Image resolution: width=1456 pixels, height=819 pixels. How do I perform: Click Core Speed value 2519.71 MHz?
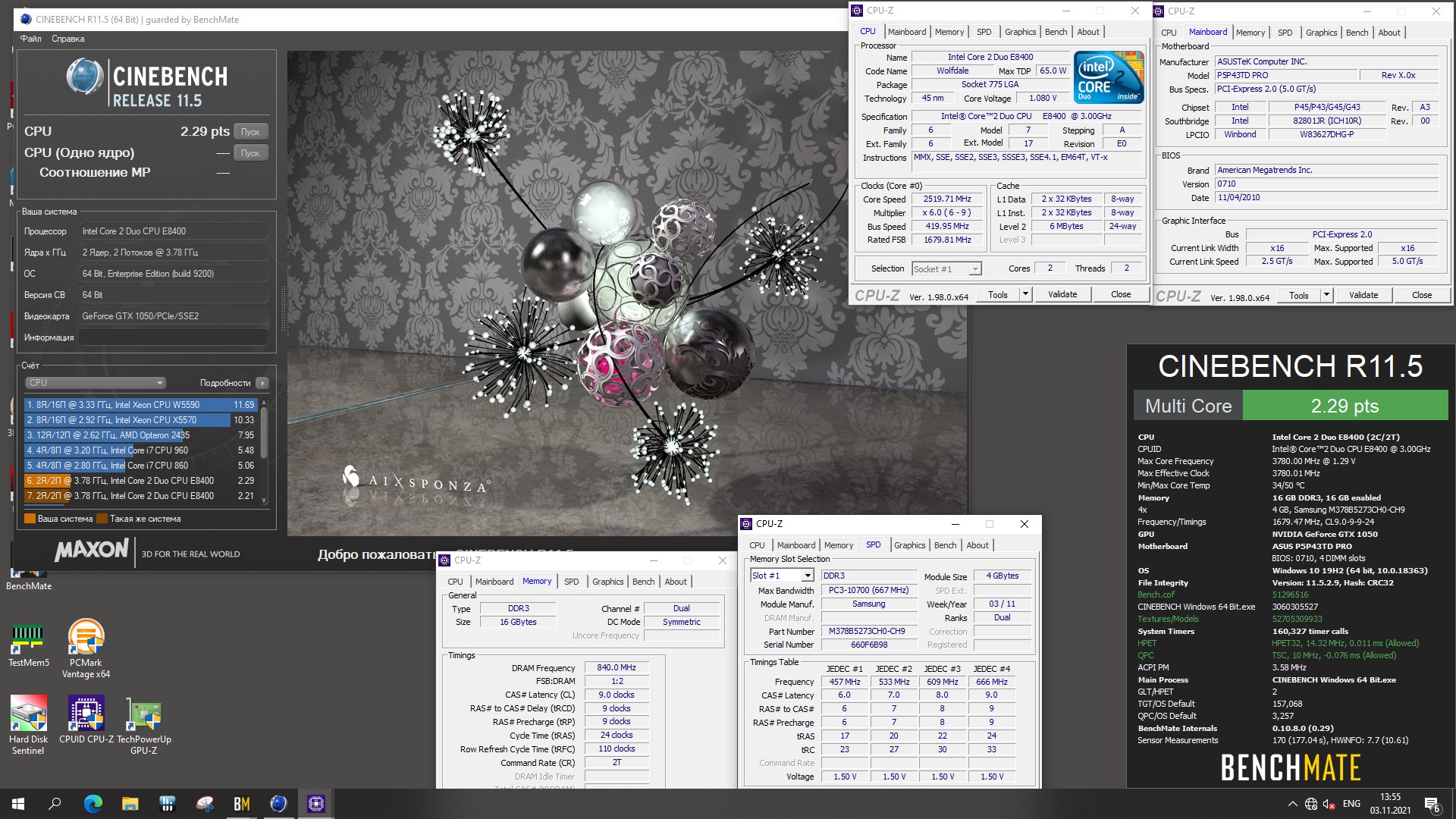coord(947,199)
